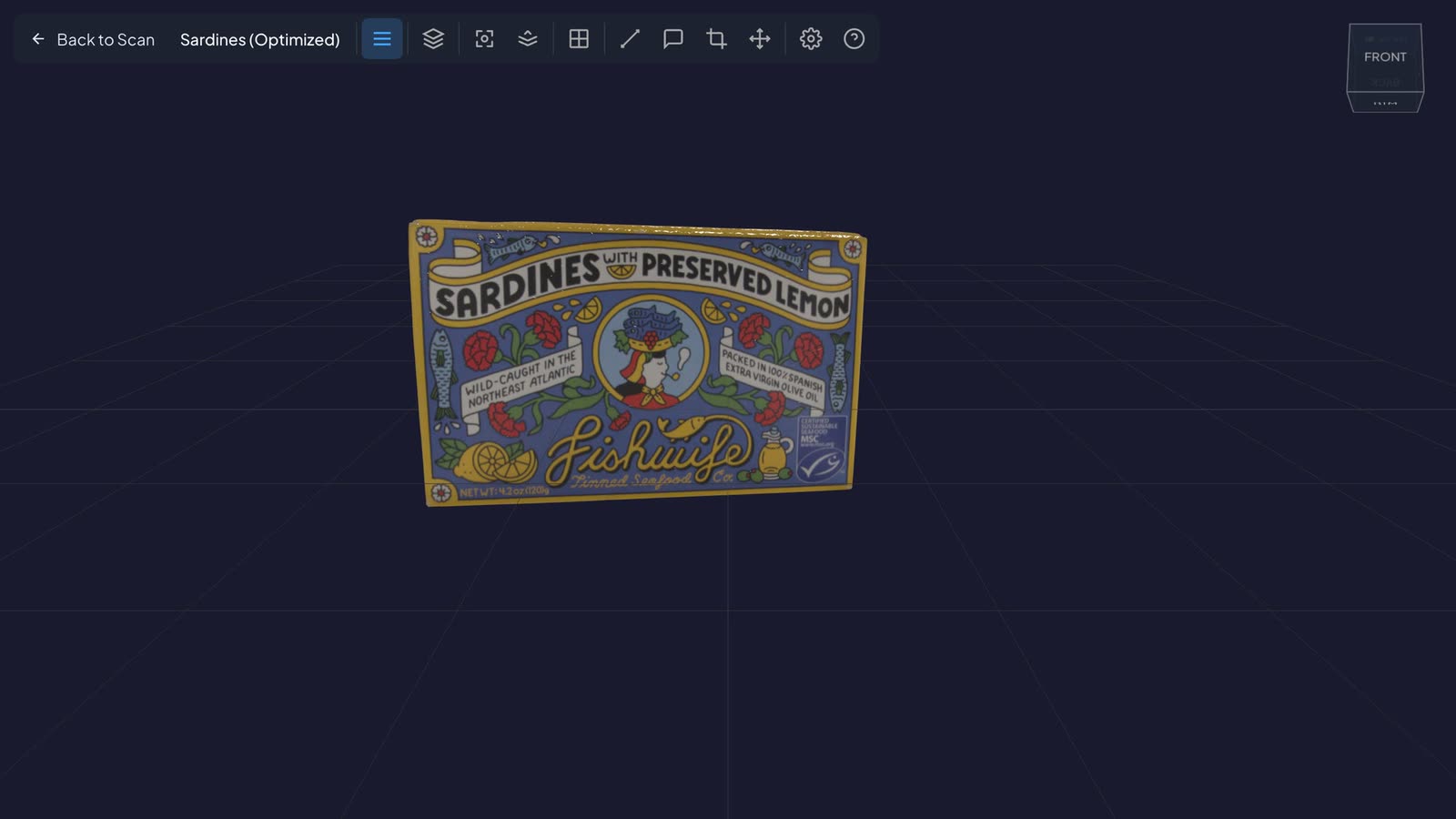Click the sardines tin 3D model
Viewport: 1456px width, 819px height.
coord(638,362)
